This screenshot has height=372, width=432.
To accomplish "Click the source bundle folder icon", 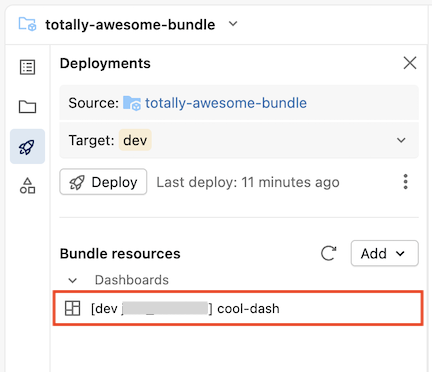I will [x=132, y=103].
